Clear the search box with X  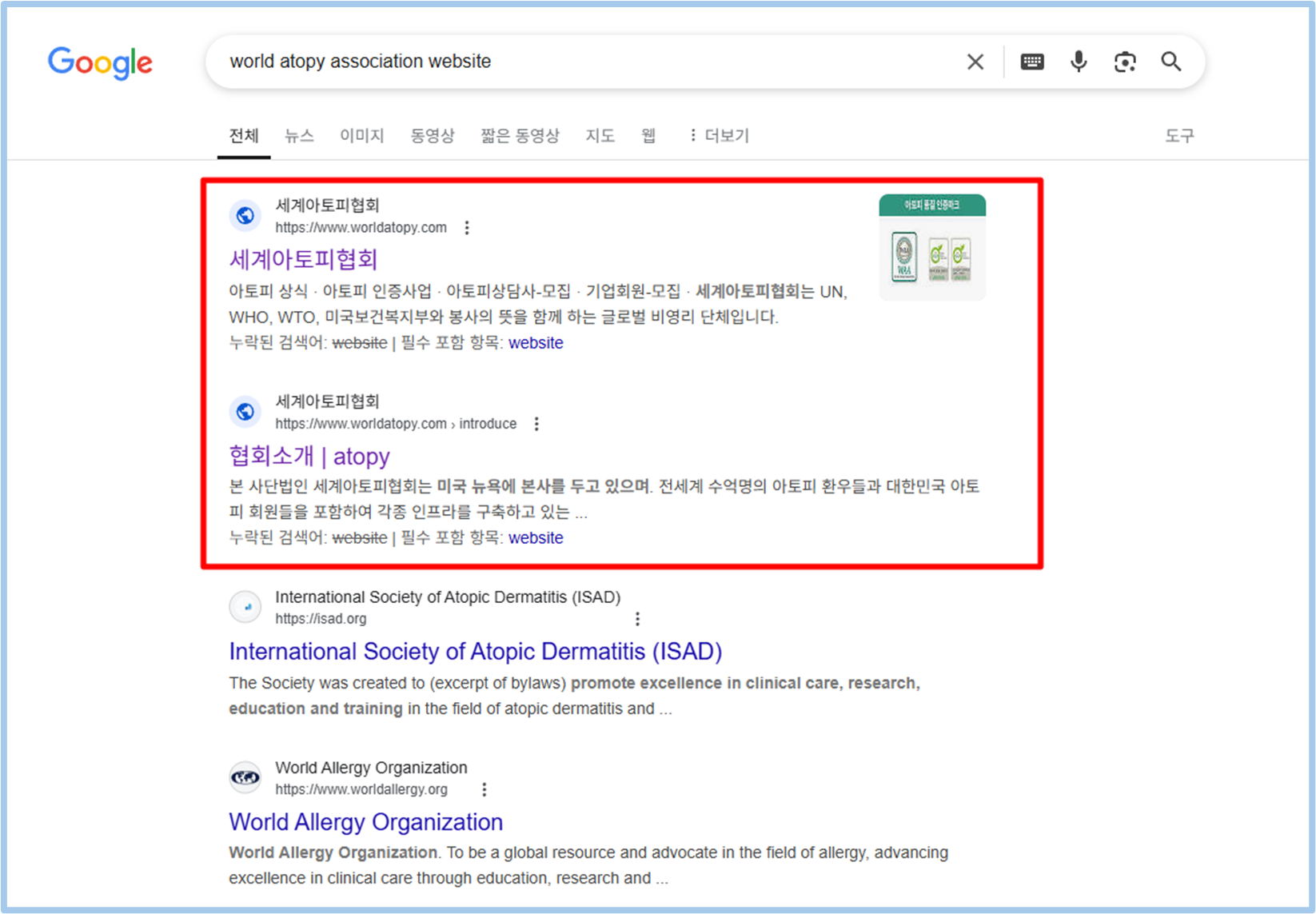point(975,62)
